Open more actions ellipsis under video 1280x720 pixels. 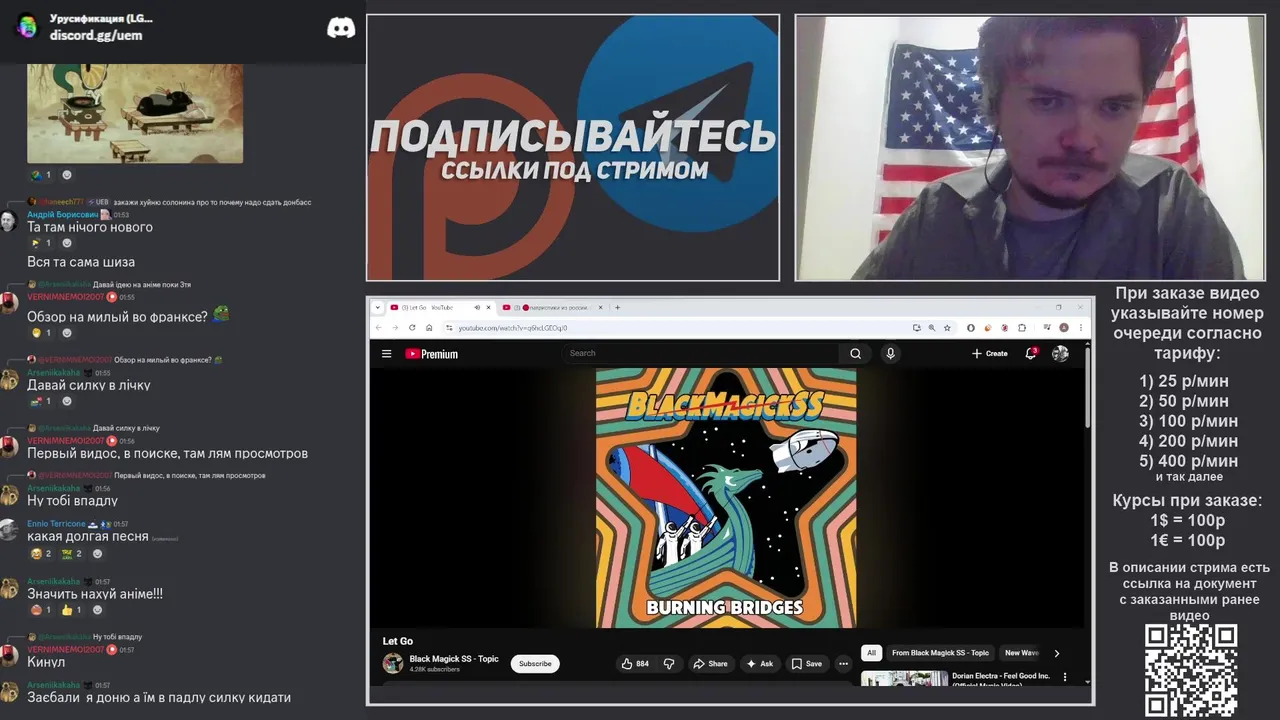[x=843, y=663]
